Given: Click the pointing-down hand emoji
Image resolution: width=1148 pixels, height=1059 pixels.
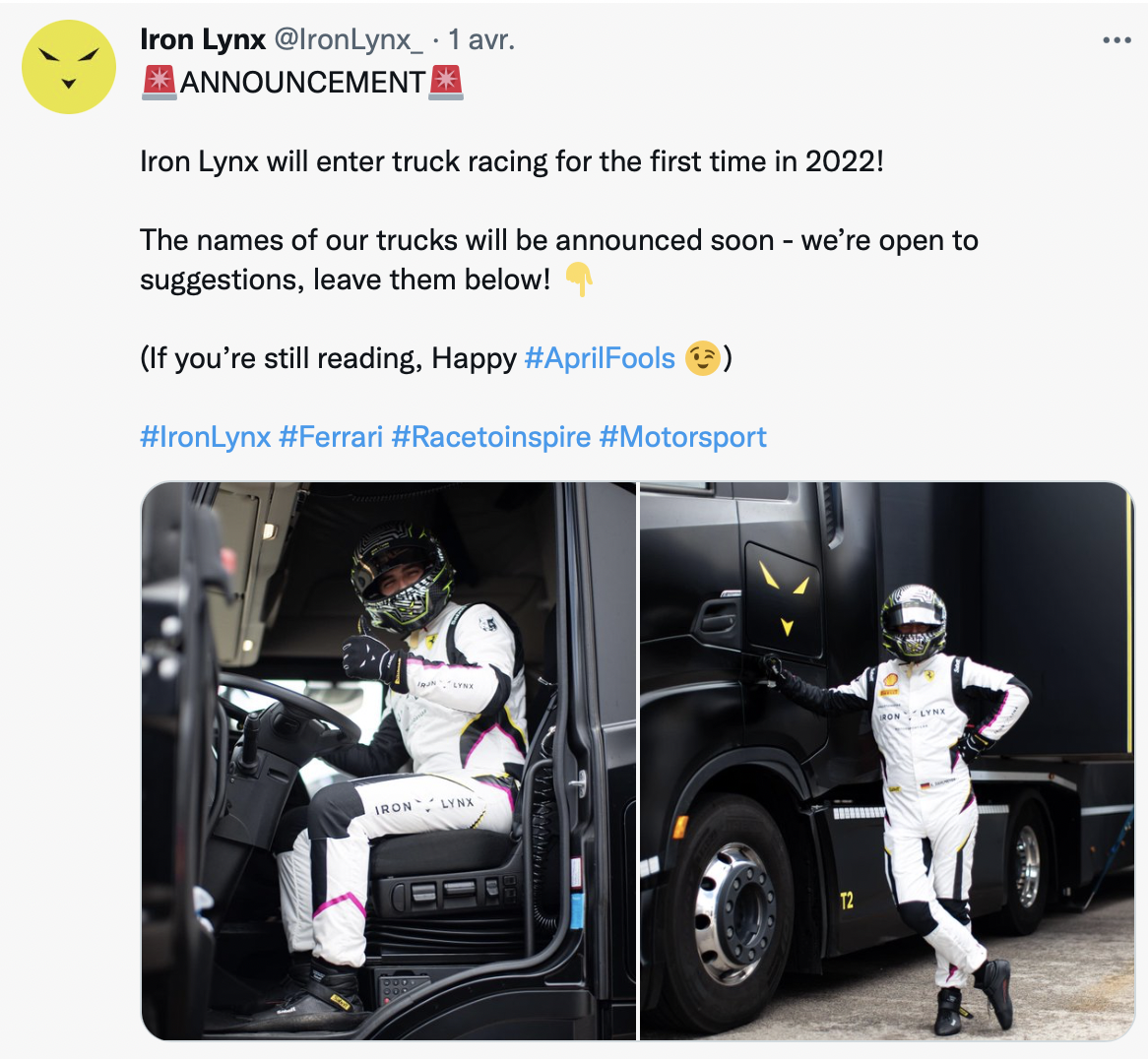Looking at the screenshot, I should point(578,280).
